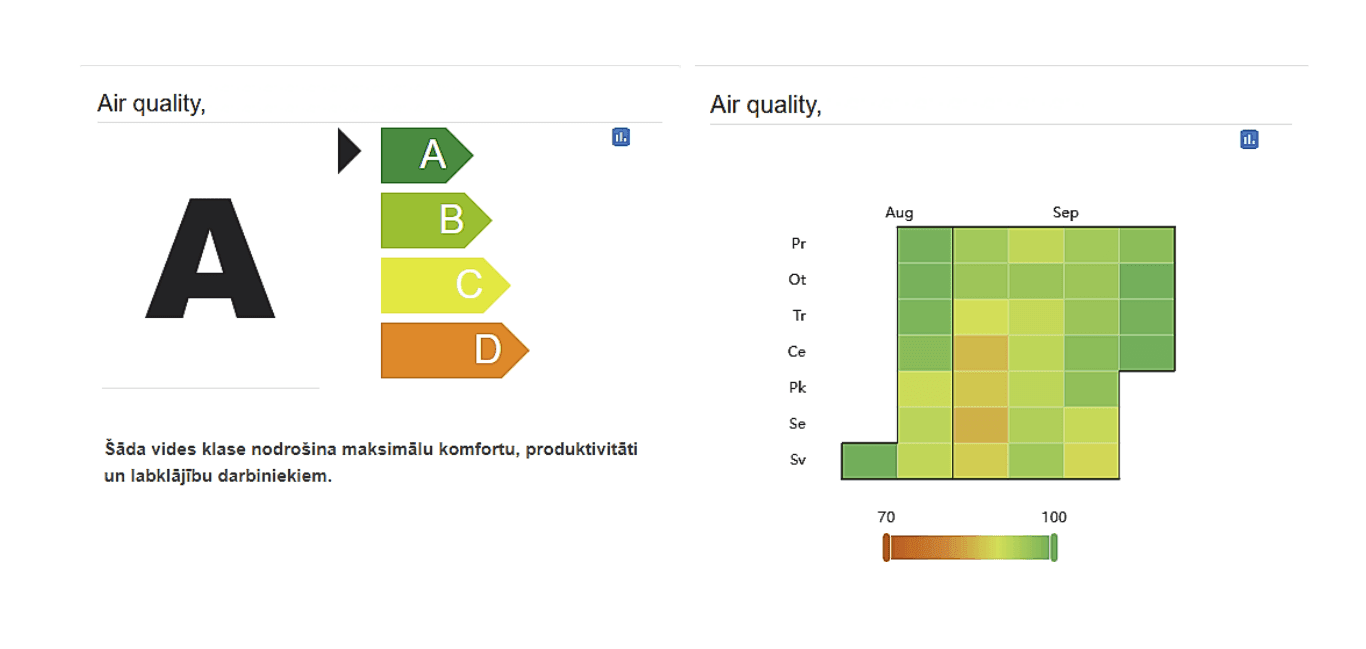Image resolution: width=1366 pixels, height=649 pixels.
Task: Click the left slider handle at 70
Action: 886,548
